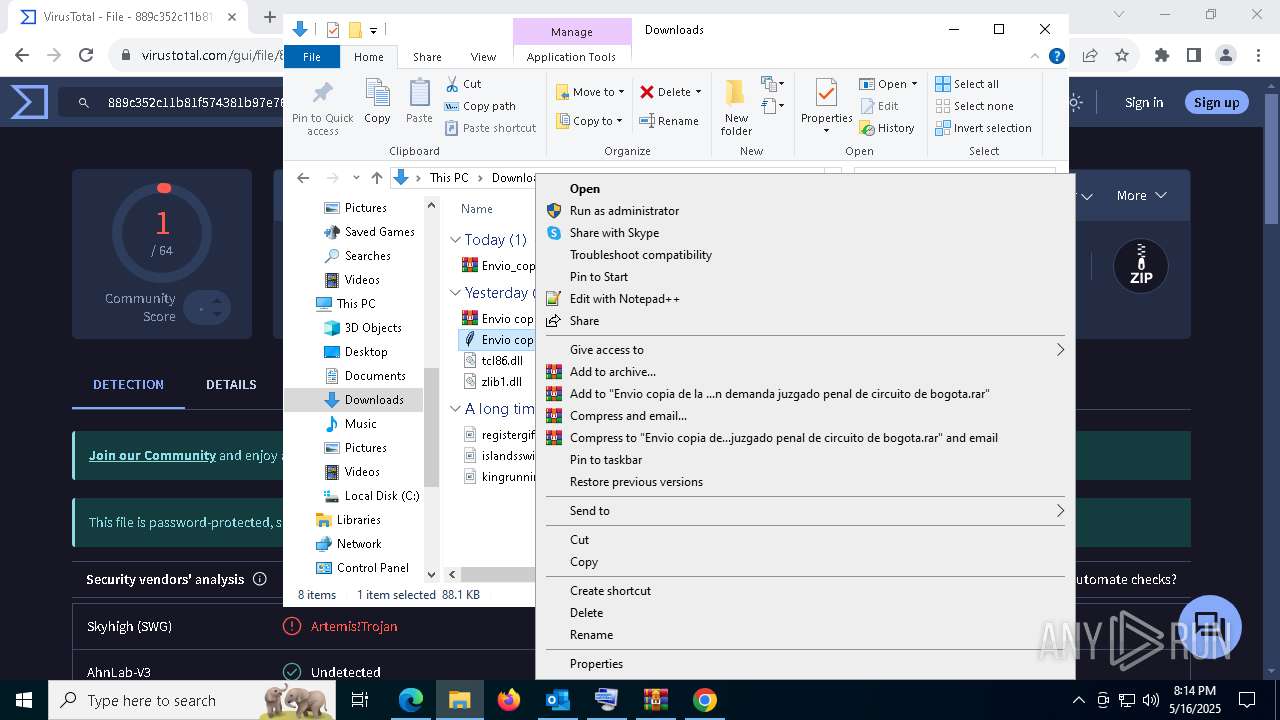
Task: Open the Delete dropdown in ribbon
Action: (x=670, y=92)
